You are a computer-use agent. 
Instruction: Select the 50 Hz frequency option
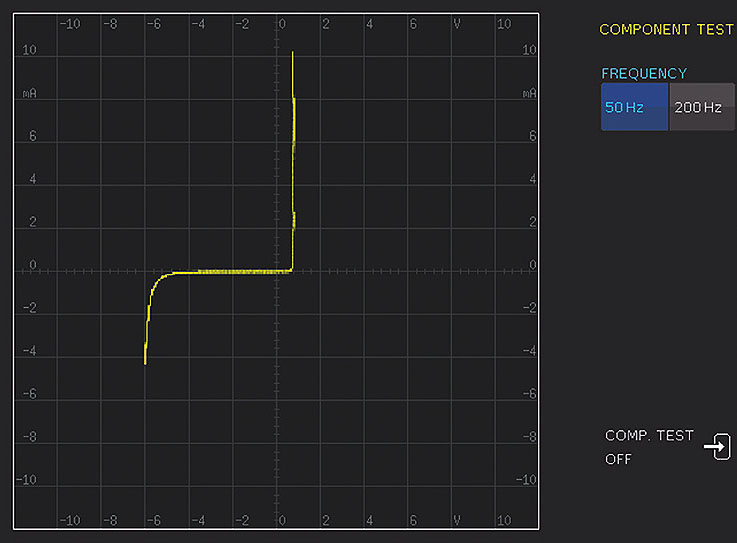[x=633, y=107]
